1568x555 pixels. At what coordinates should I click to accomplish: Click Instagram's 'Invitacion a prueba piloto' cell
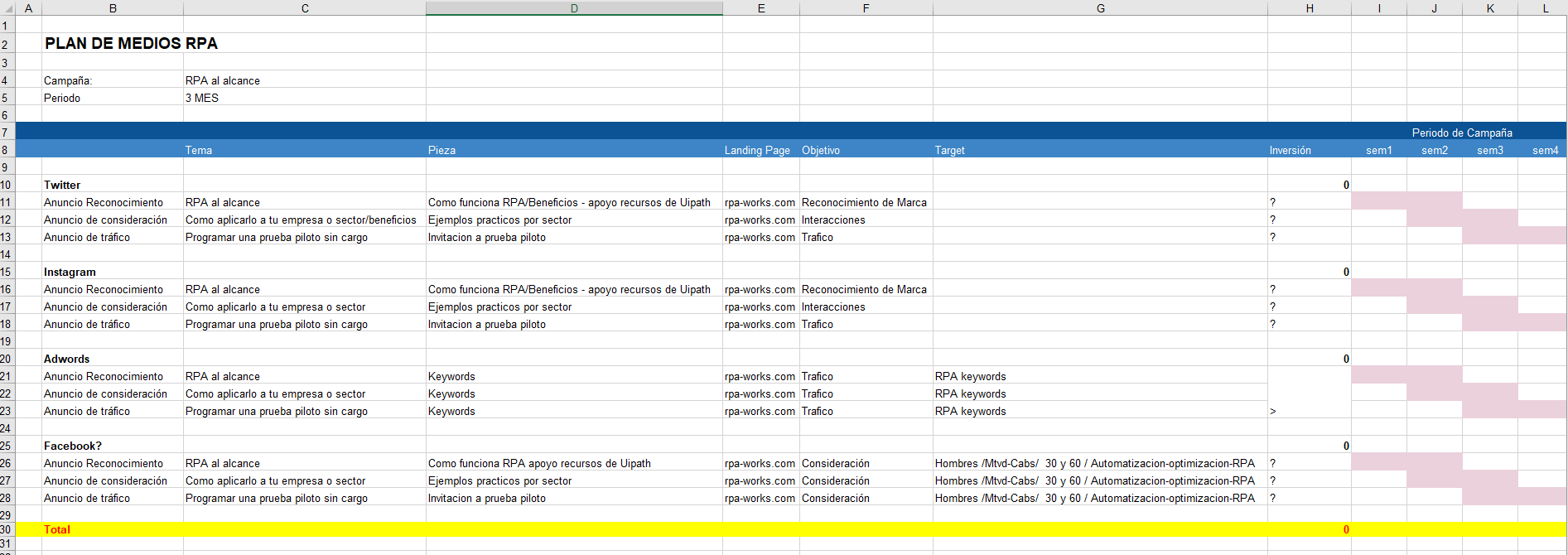pos(574,324)
